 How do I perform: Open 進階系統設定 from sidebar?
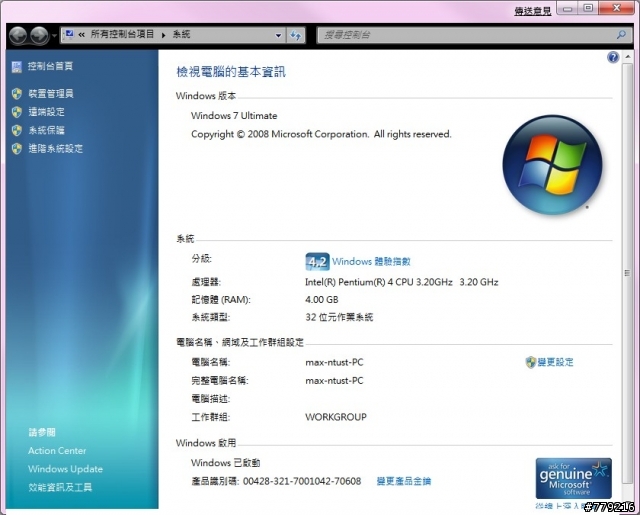(56, 149)
